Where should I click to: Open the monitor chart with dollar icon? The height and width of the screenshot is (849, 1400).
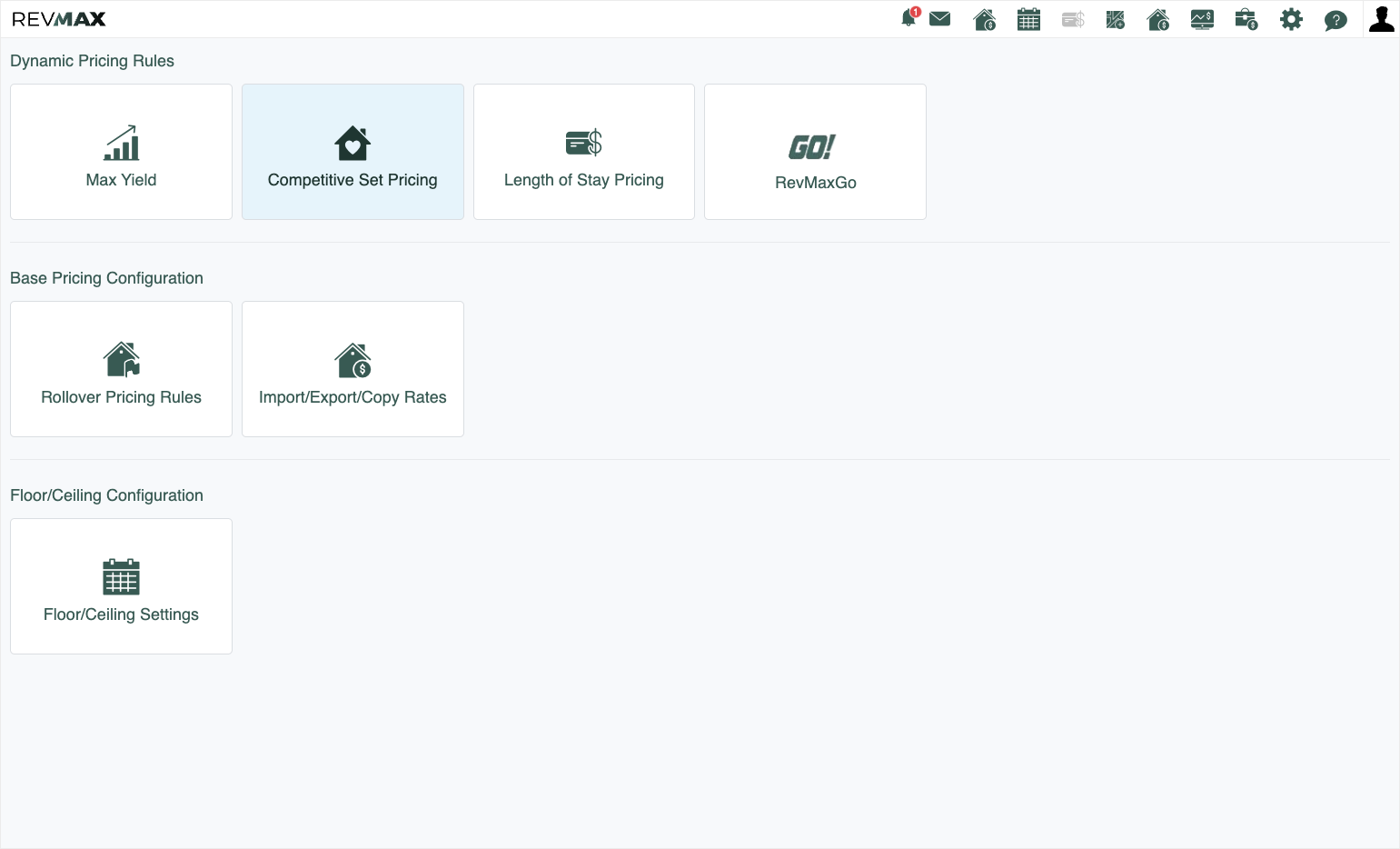pos(1202,19)
